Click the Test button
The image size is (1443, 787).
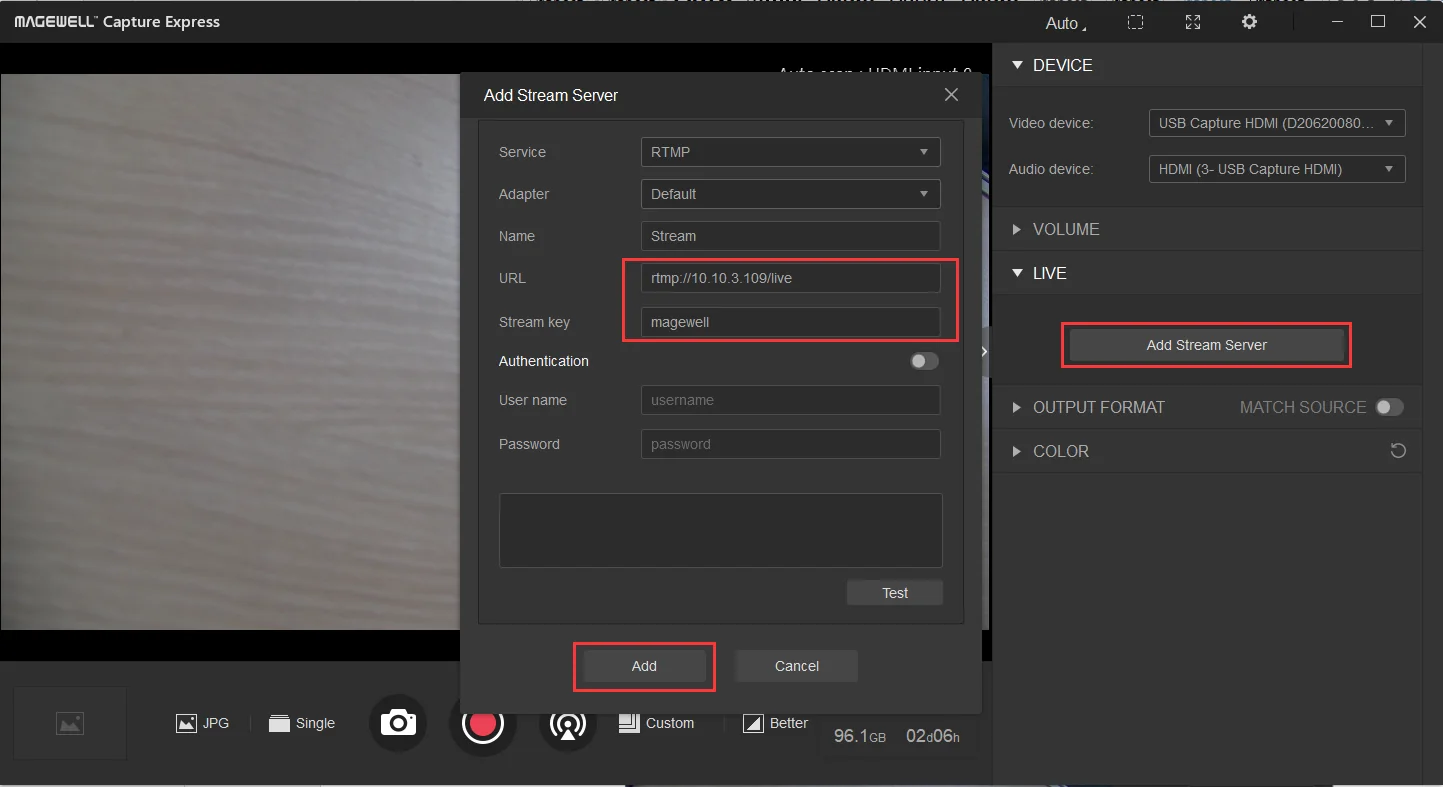tap(895, 593)
